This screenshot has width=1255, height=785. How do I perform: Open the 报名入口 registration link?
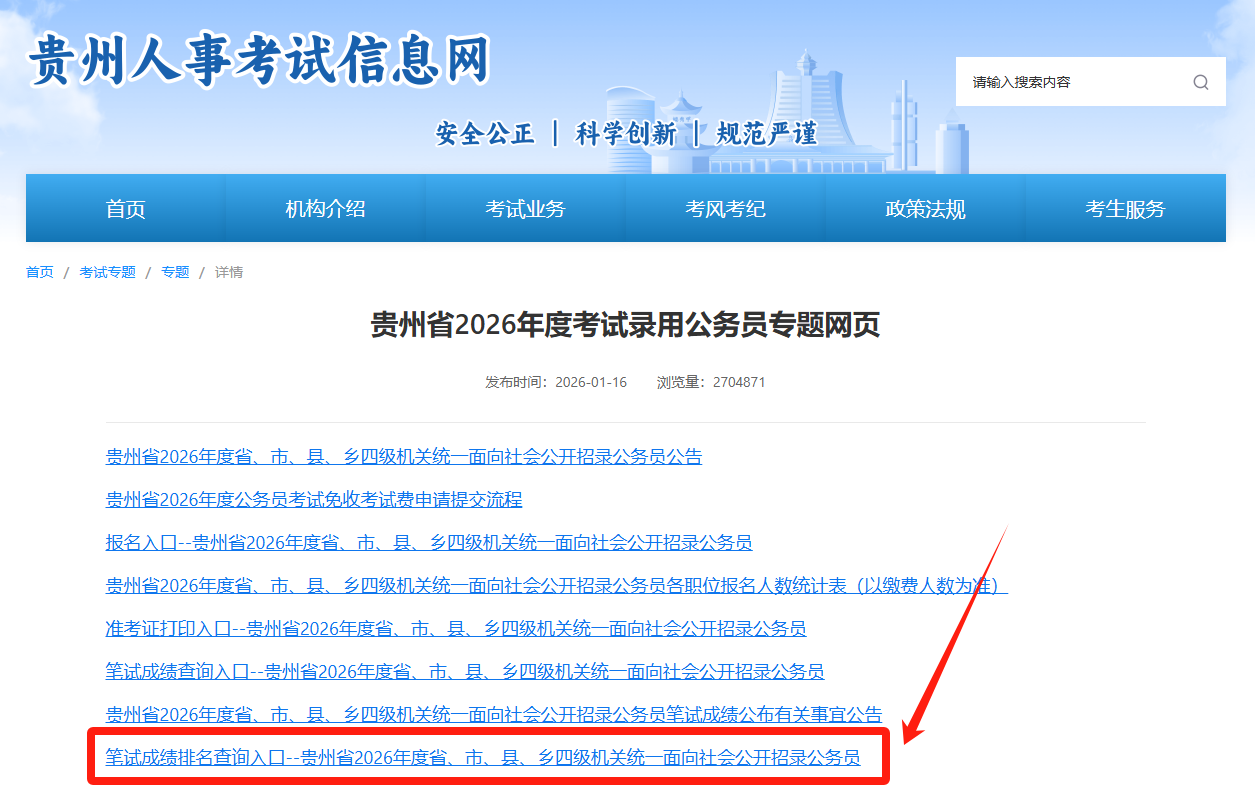point(429,543)
